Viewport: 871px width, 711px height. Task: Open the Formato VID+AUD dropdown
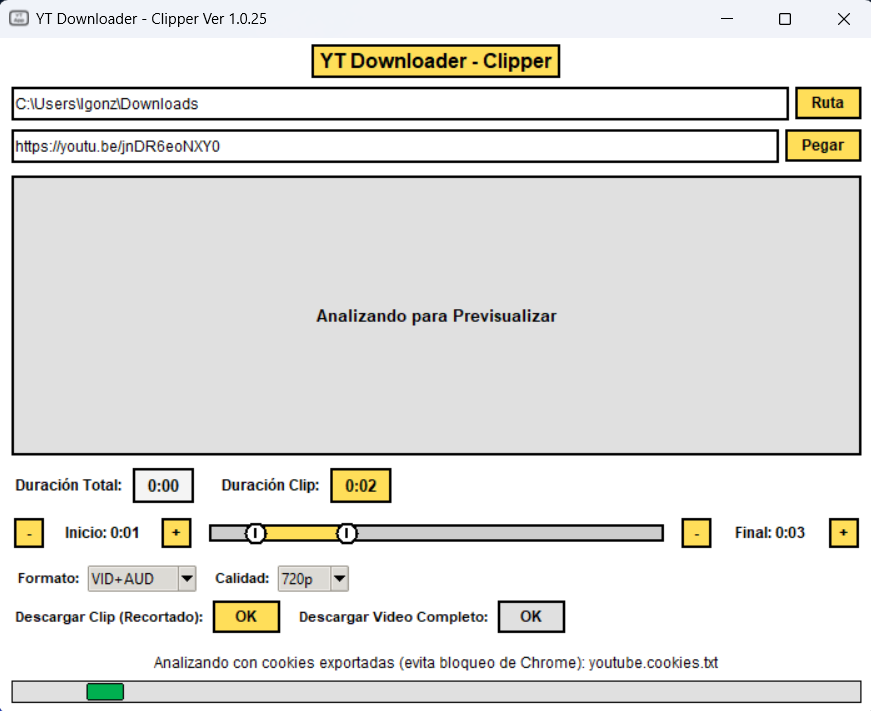coord(142,579)
